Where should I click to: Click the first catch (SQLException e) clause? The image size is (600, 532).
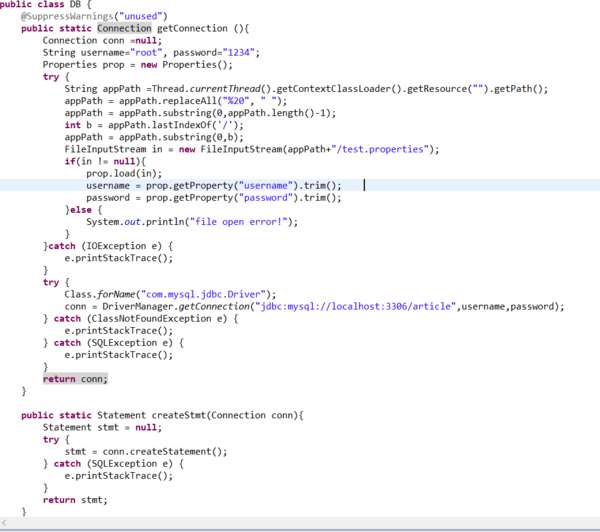tap(113, 343)
